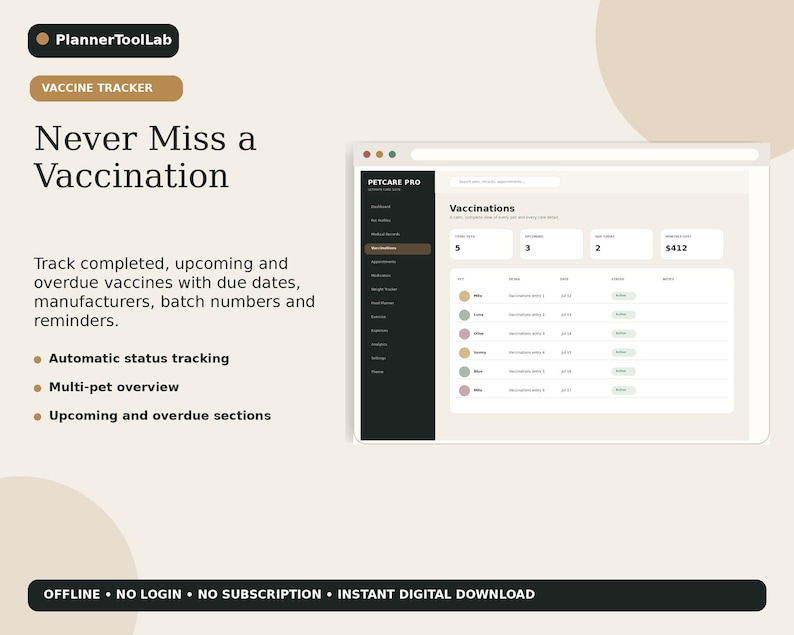This screenshot has height=635, width=794.
Task: Click Milo's avatar in the Jul 12 row
Action: (464, 296)
